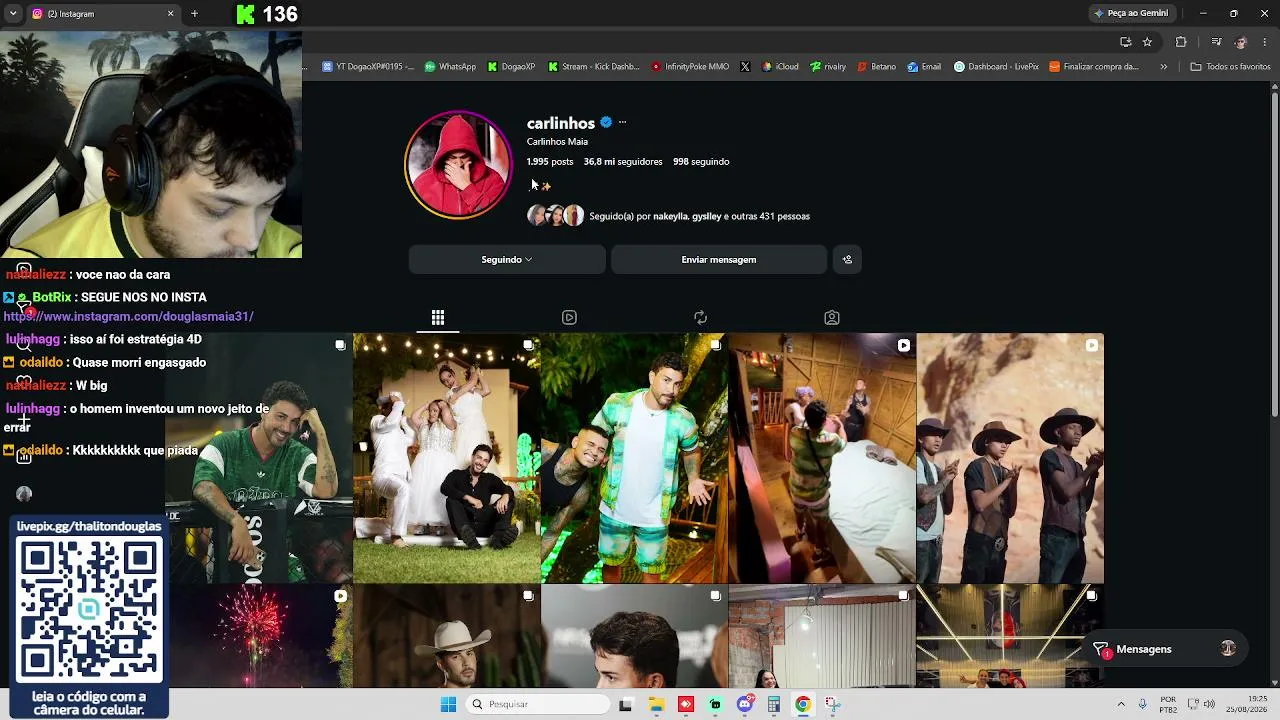Open the 36,8 mi seguidores list
Screen dimensions: 1280x720
[623, 162]
